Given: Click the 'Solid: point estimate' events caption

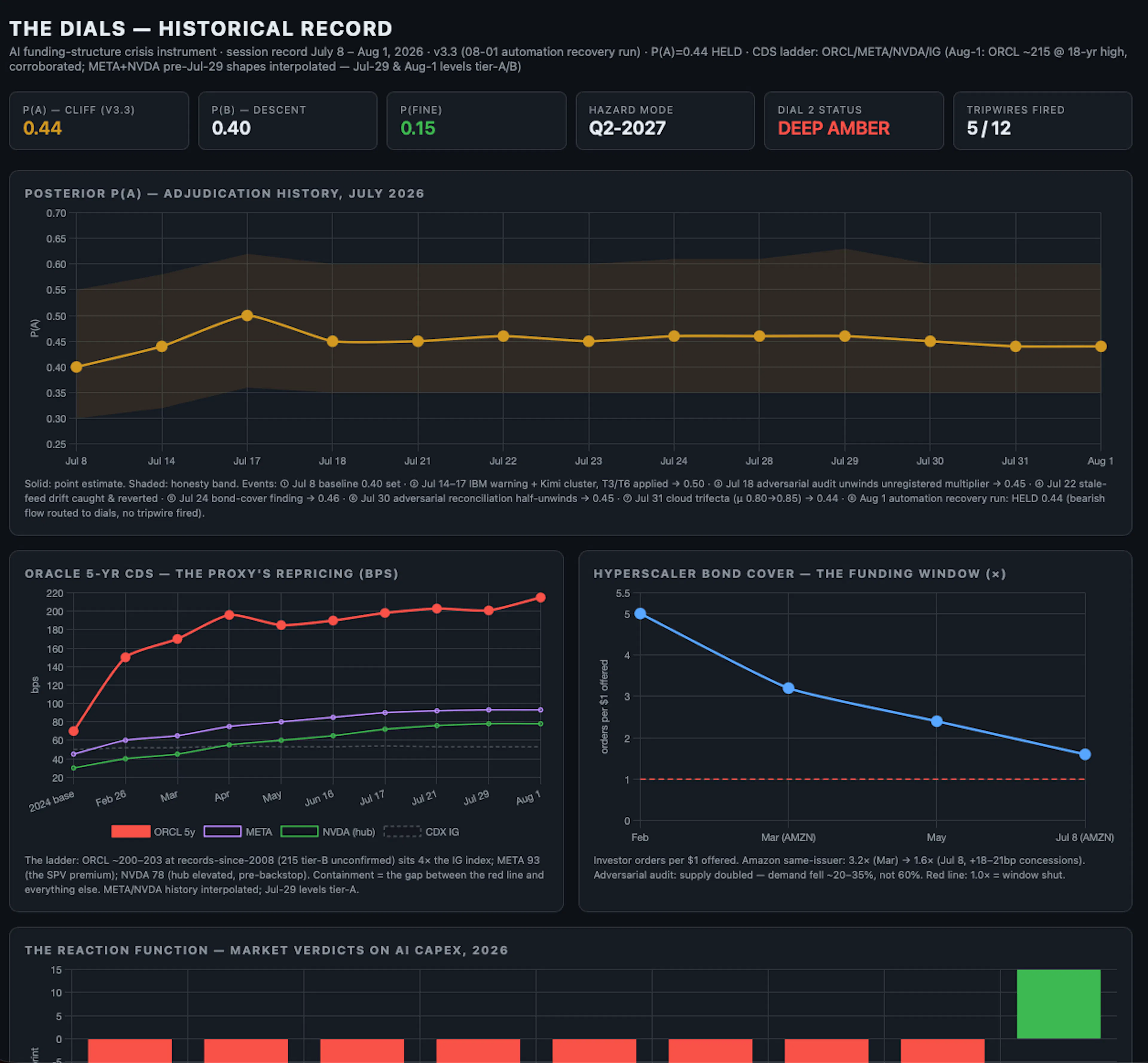Looking at the screenshot, I should pos(565,498).
